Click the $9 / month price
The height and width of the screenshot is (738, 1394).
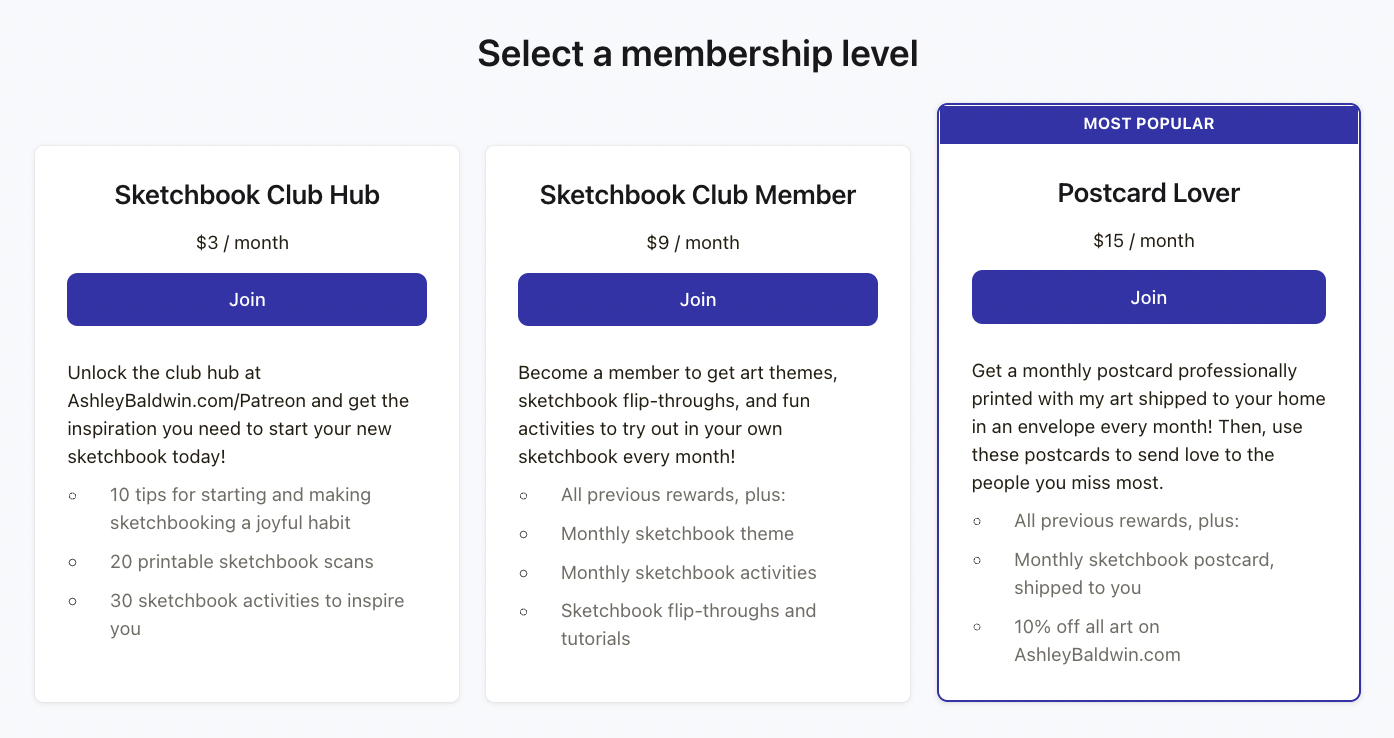pyautogui.click(x=692, y=242)
